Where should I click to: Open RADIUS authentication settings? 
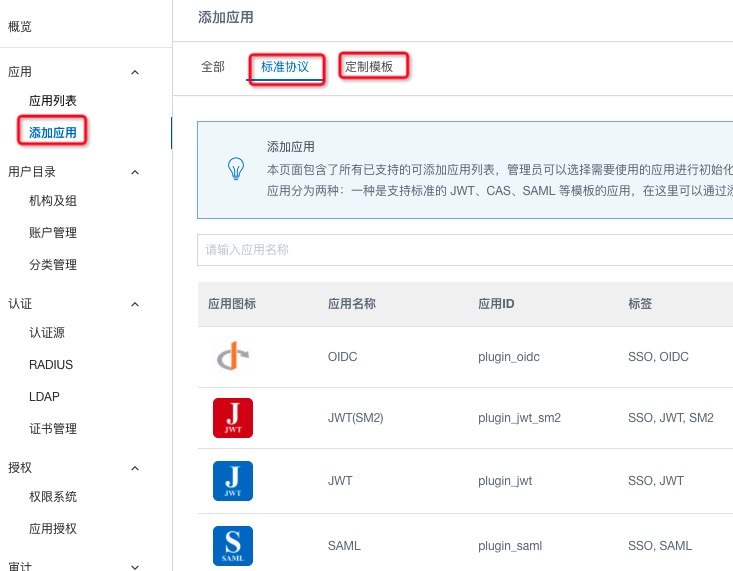point(51,365)
